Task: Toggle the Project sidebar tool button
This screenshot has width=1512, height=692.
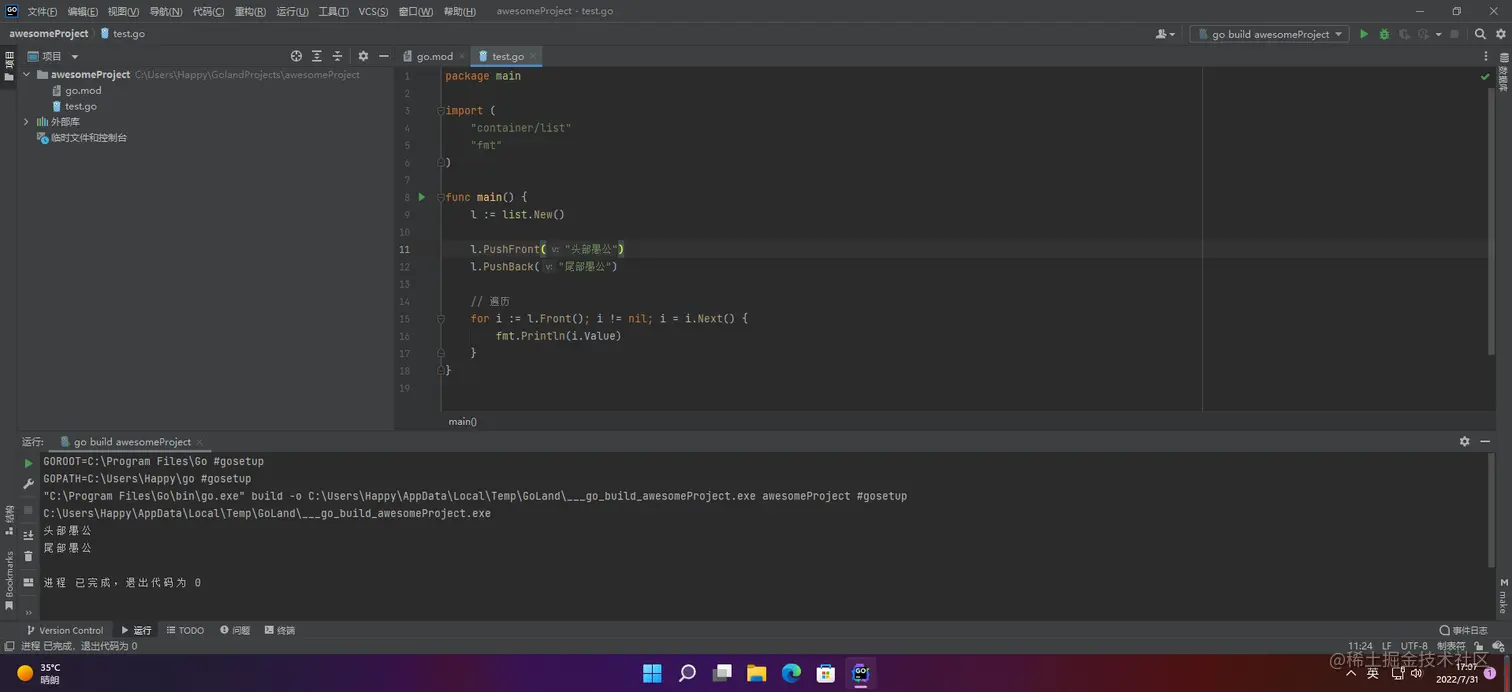Action: coord(9,66)
